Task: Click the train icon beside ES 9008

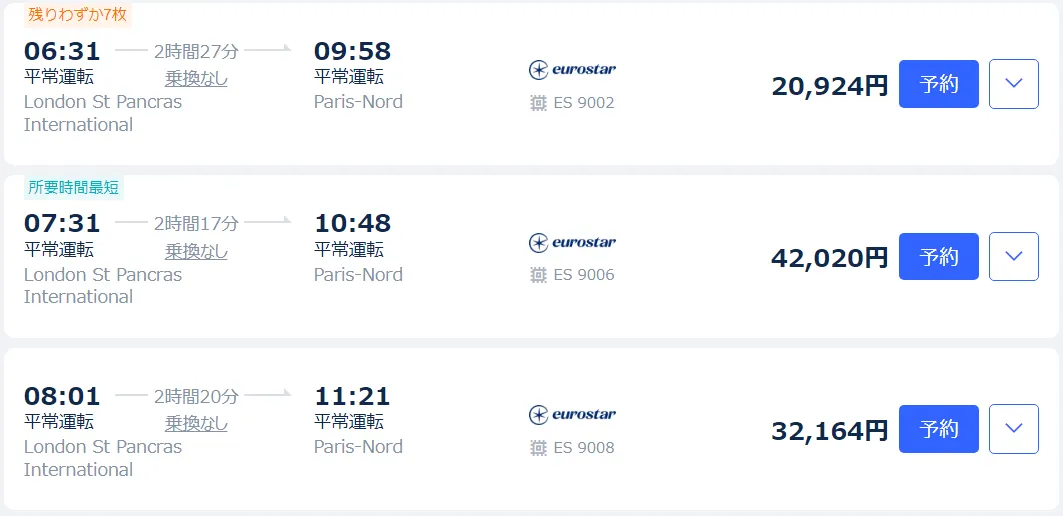Action: (x=539, y=447)
